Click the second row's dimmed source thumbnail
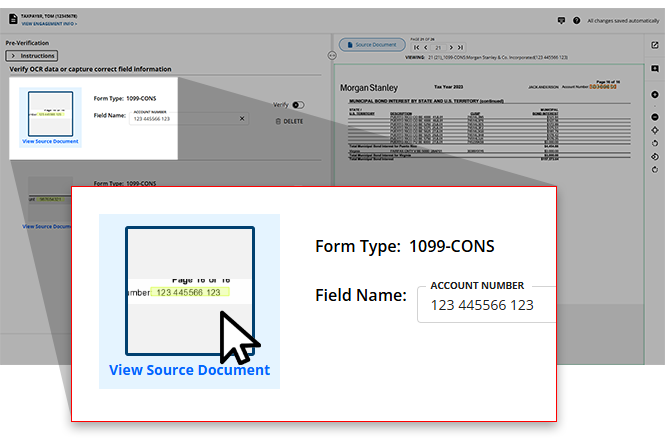665x441 pixels. point(50,199)
